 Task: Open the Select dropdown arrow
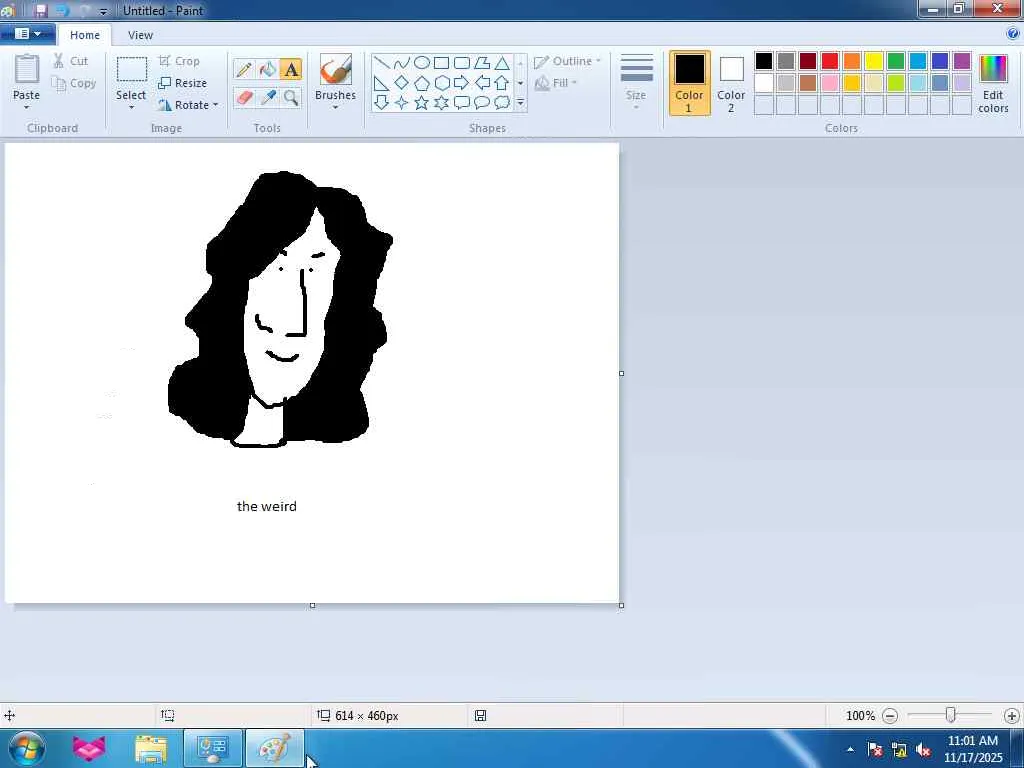point(131,107)
